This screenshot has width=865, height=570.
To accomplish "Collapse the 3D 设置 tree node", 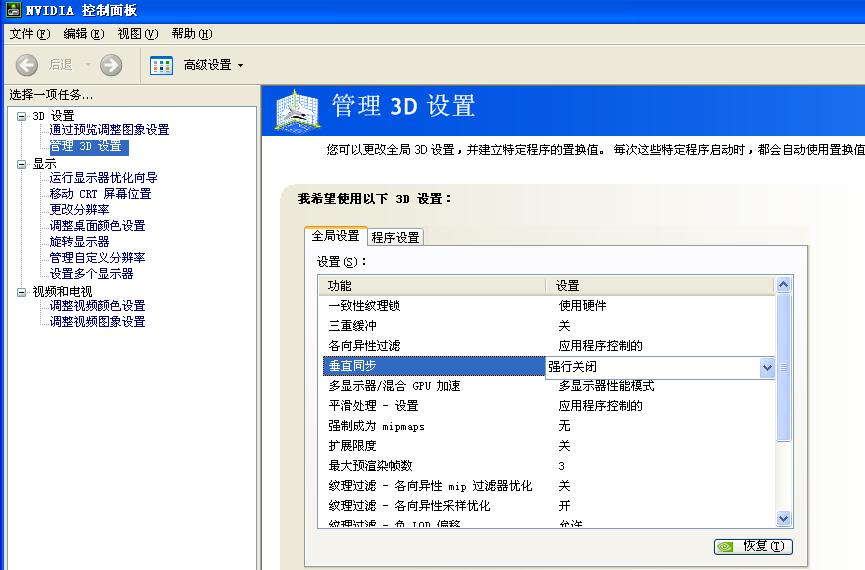I will click(x=22, y=116).
